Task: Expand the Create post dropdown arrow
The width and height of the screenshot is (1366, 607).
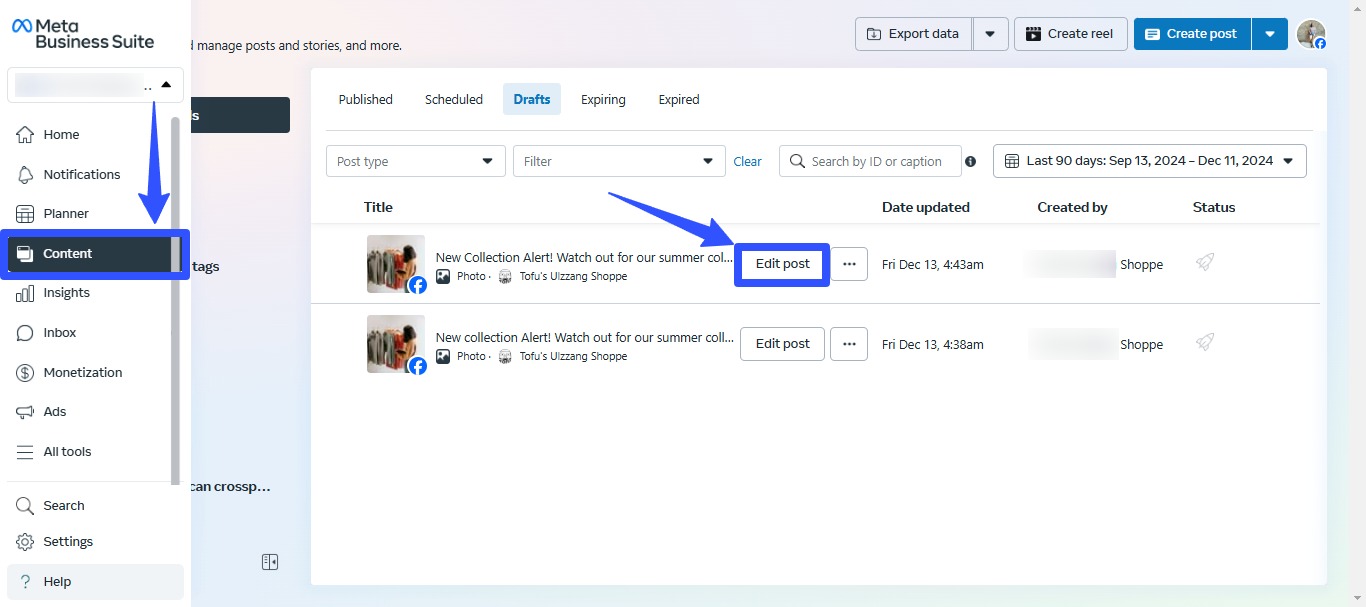Action: point(1270,34)
